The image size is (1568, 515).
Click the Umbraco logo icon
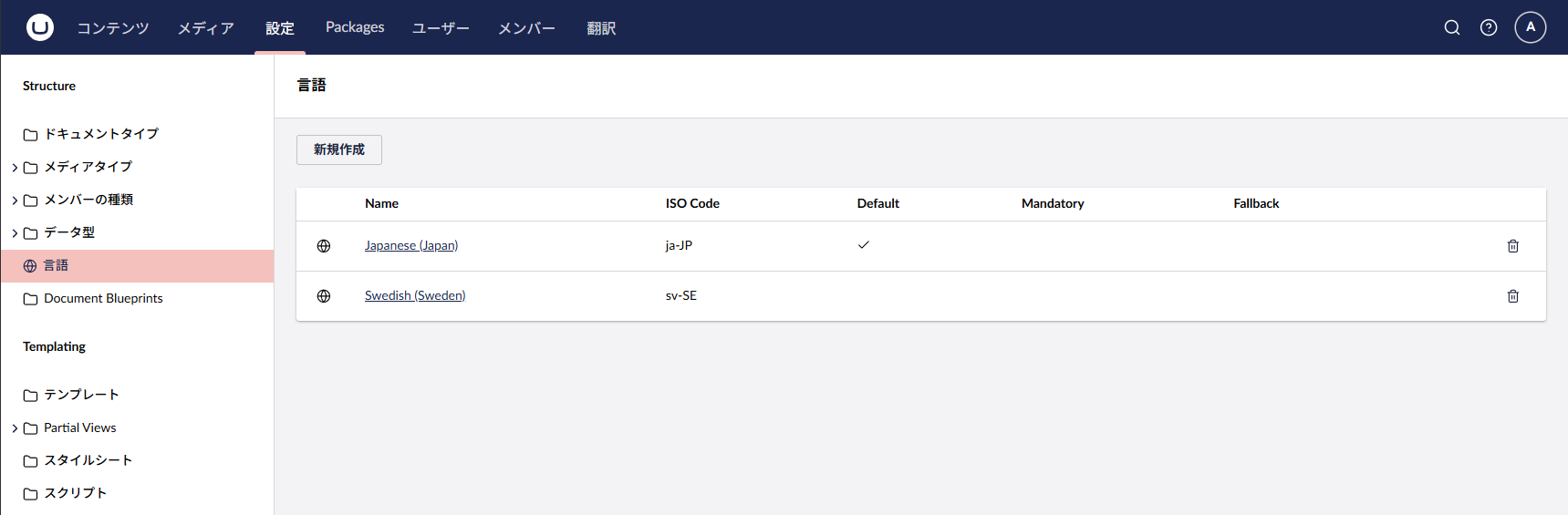[x=40, y=27]
